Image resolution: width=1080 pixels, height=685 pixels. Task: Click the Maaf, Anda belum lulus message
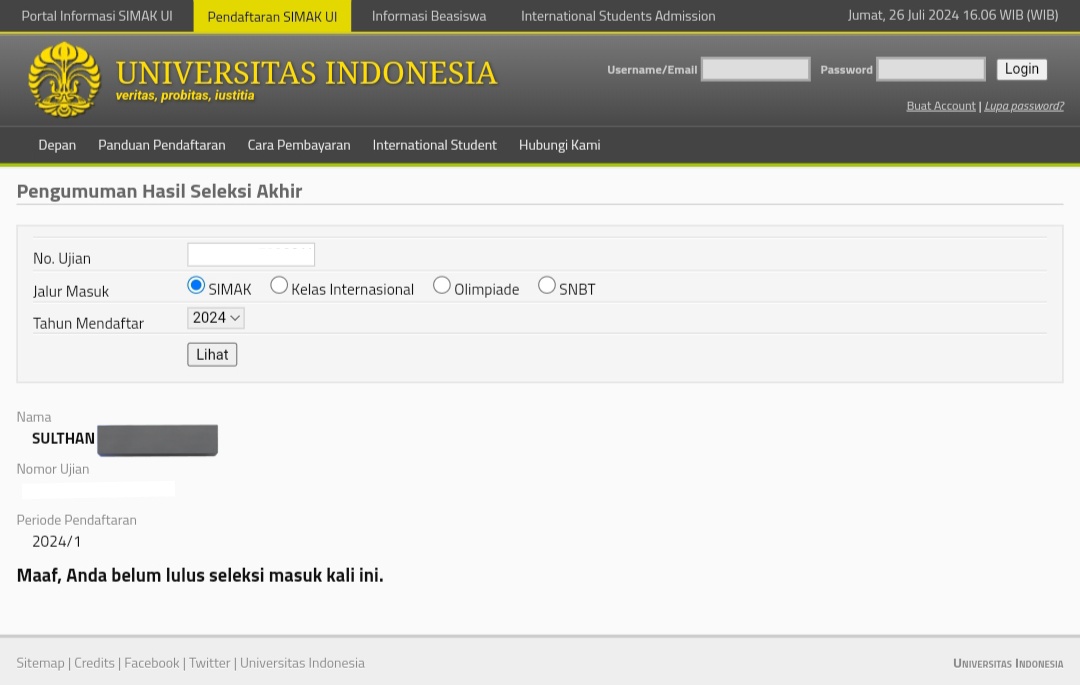pyautogui.click(x=200, y=575)
